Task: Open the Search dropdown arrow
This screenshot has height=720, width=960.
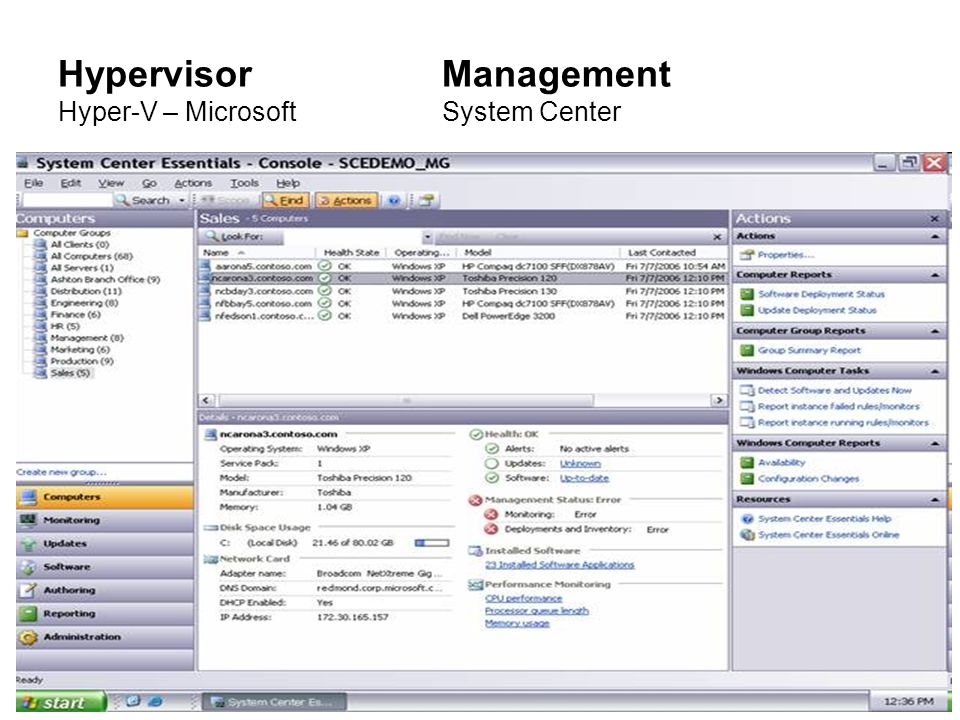Action: tap(182, 200)
